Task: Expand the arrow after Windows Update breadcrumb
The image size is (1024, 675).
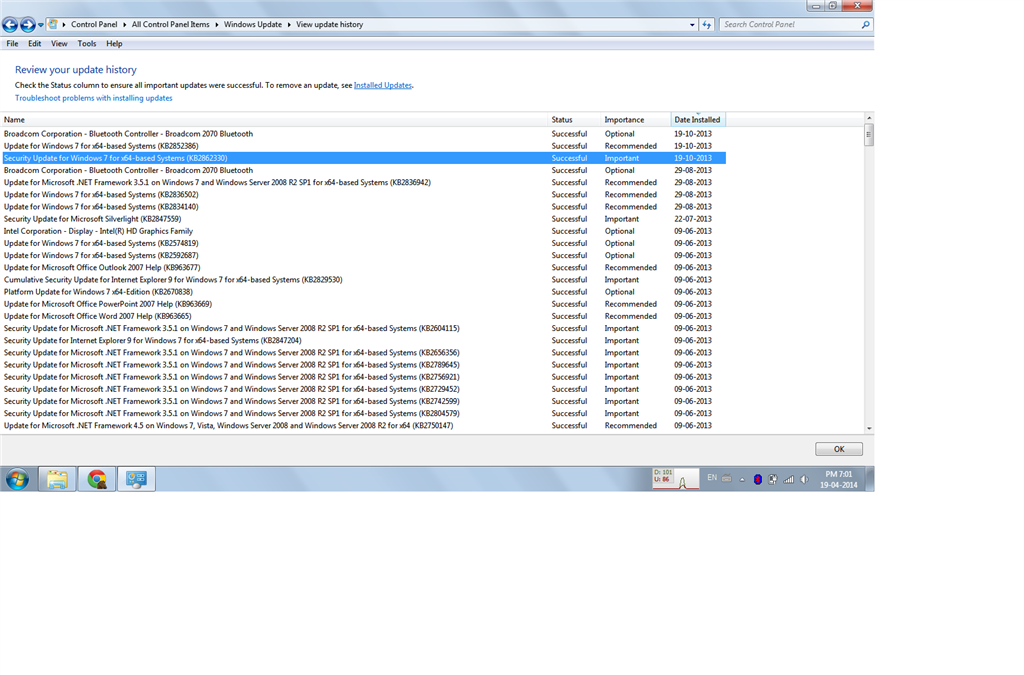Action: pos(289,25)
